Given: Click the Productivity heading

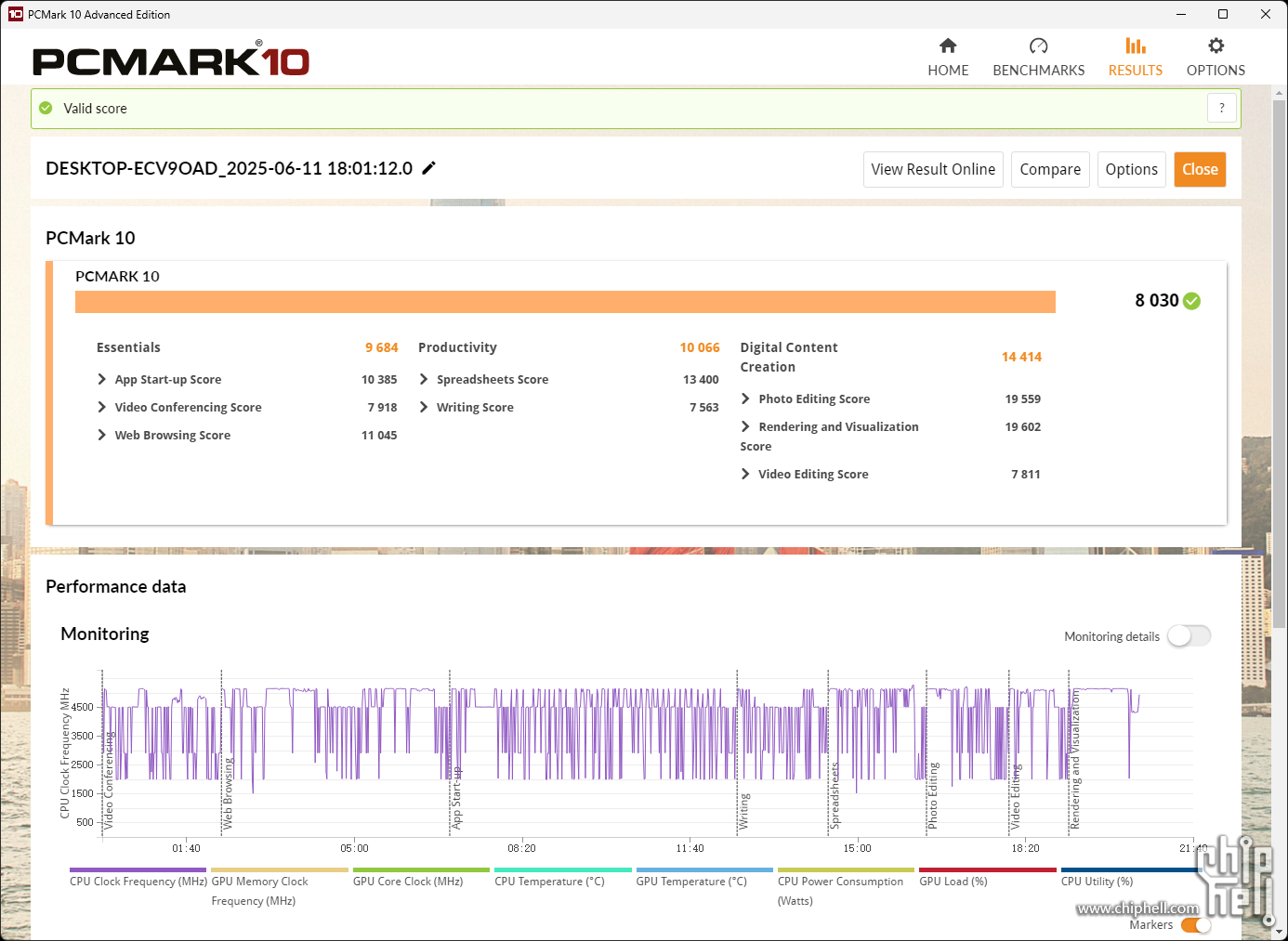Looking at the screenshot, I should 457,347.
